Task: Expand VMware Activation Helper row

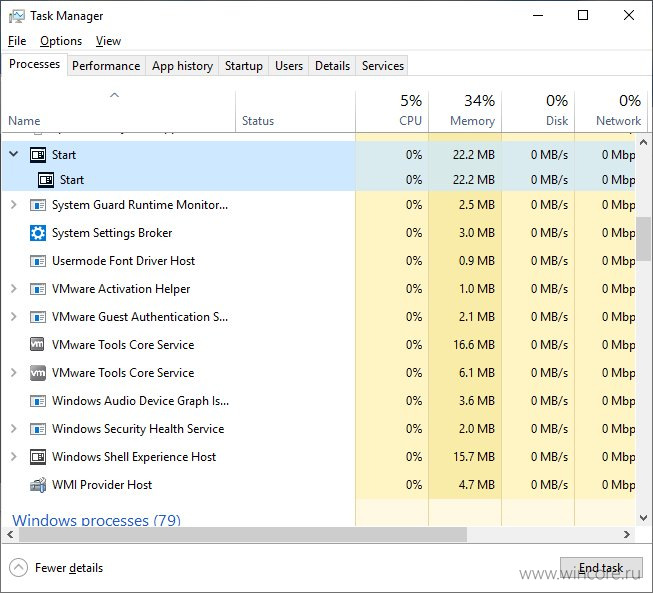Action: tap(13, 289)
